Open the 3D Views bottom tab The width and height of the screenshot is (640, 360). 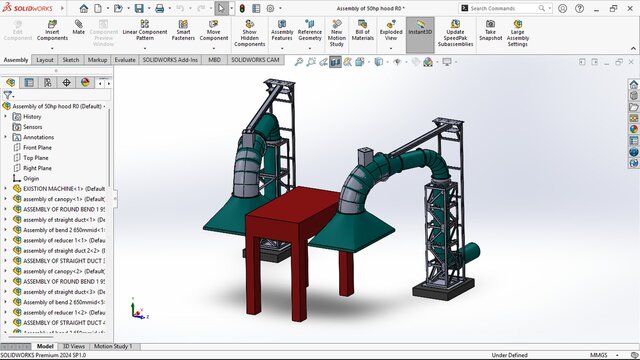tap(73, 346)
